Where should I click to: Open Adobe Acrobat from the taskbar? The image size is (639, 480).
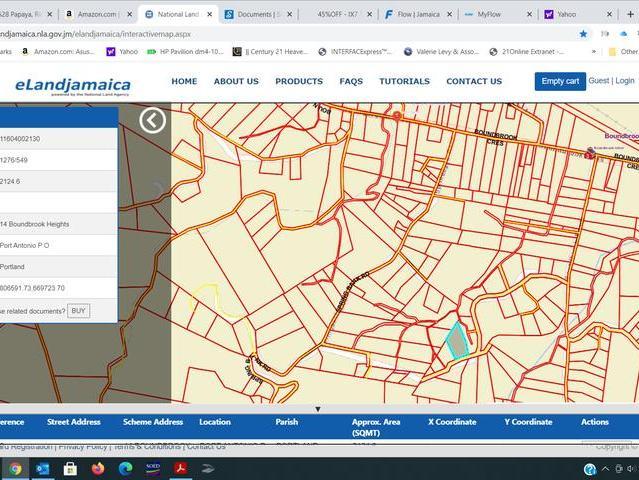click(x=181, y=468)
